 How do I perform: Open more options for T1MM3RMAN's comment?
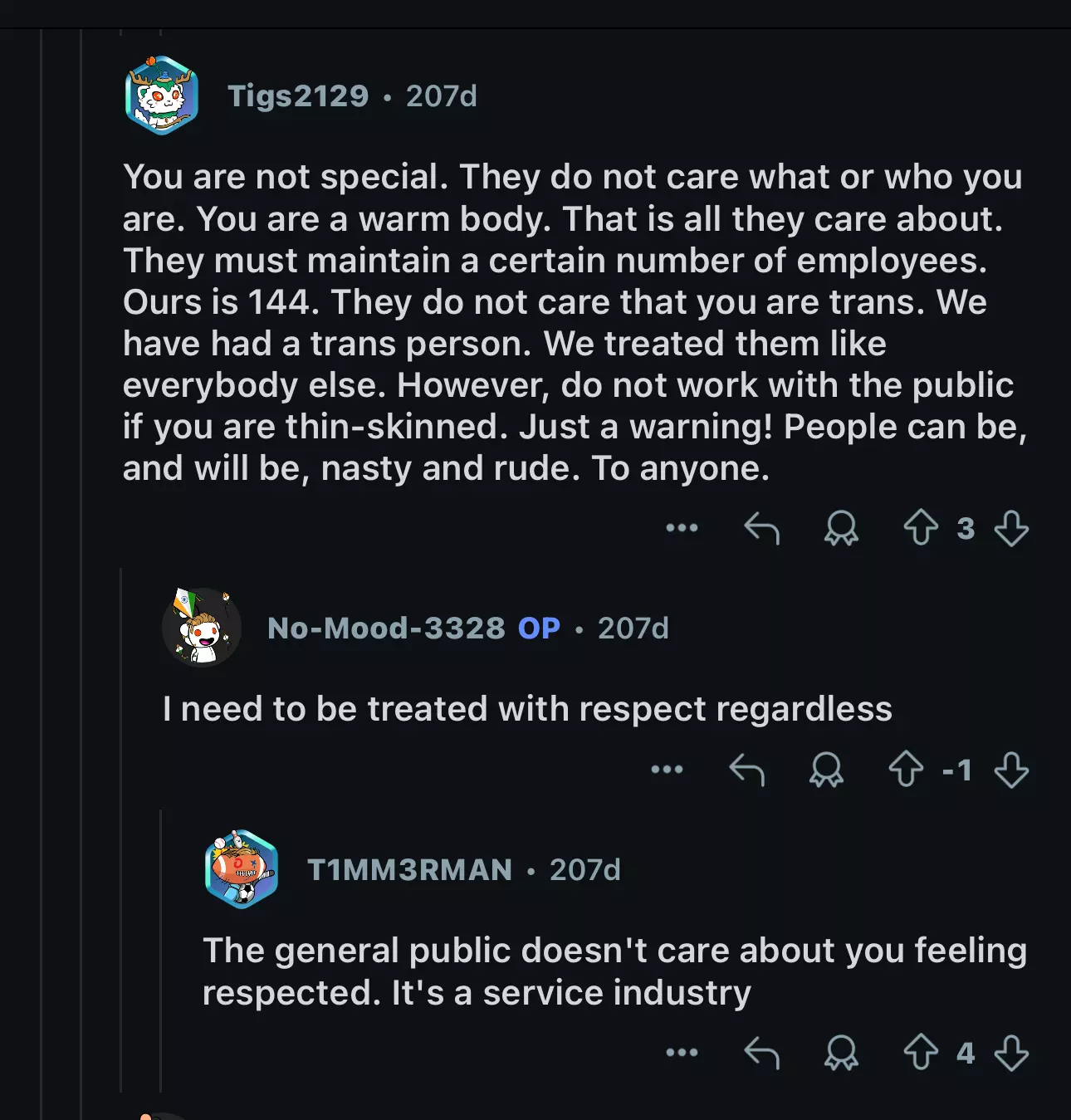pyautogui.click(x=682, y=1053)
